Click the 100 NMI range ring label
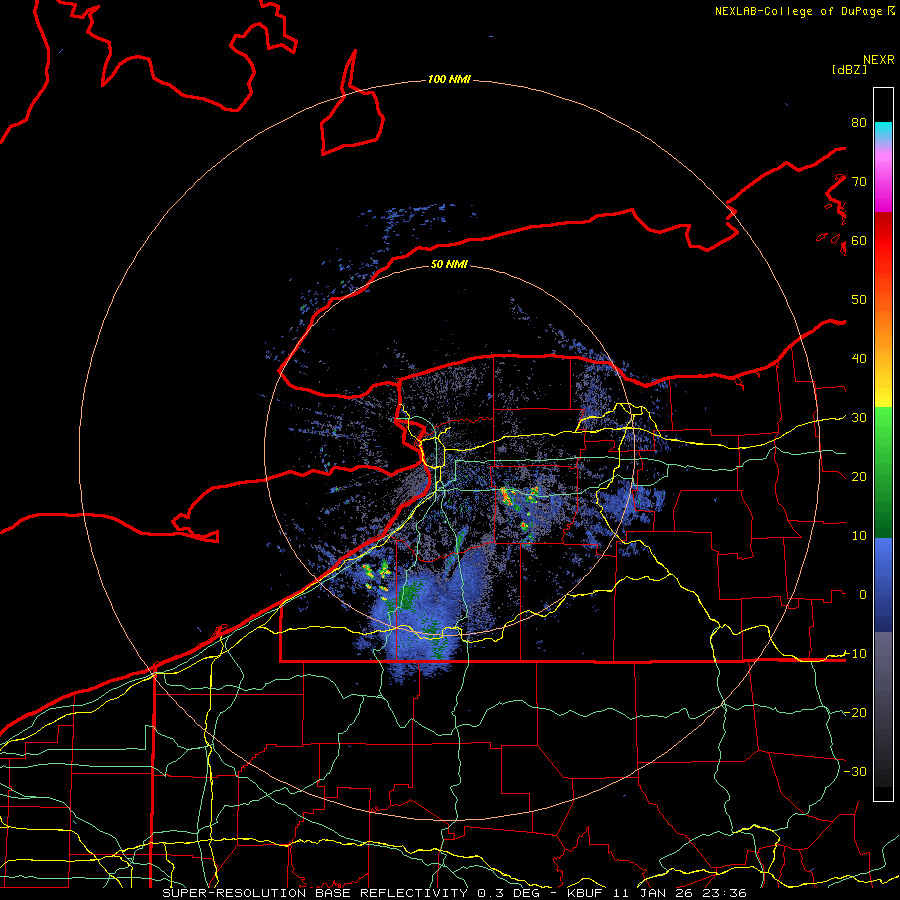The image size is (900, 900). click(x=449, y=79)
